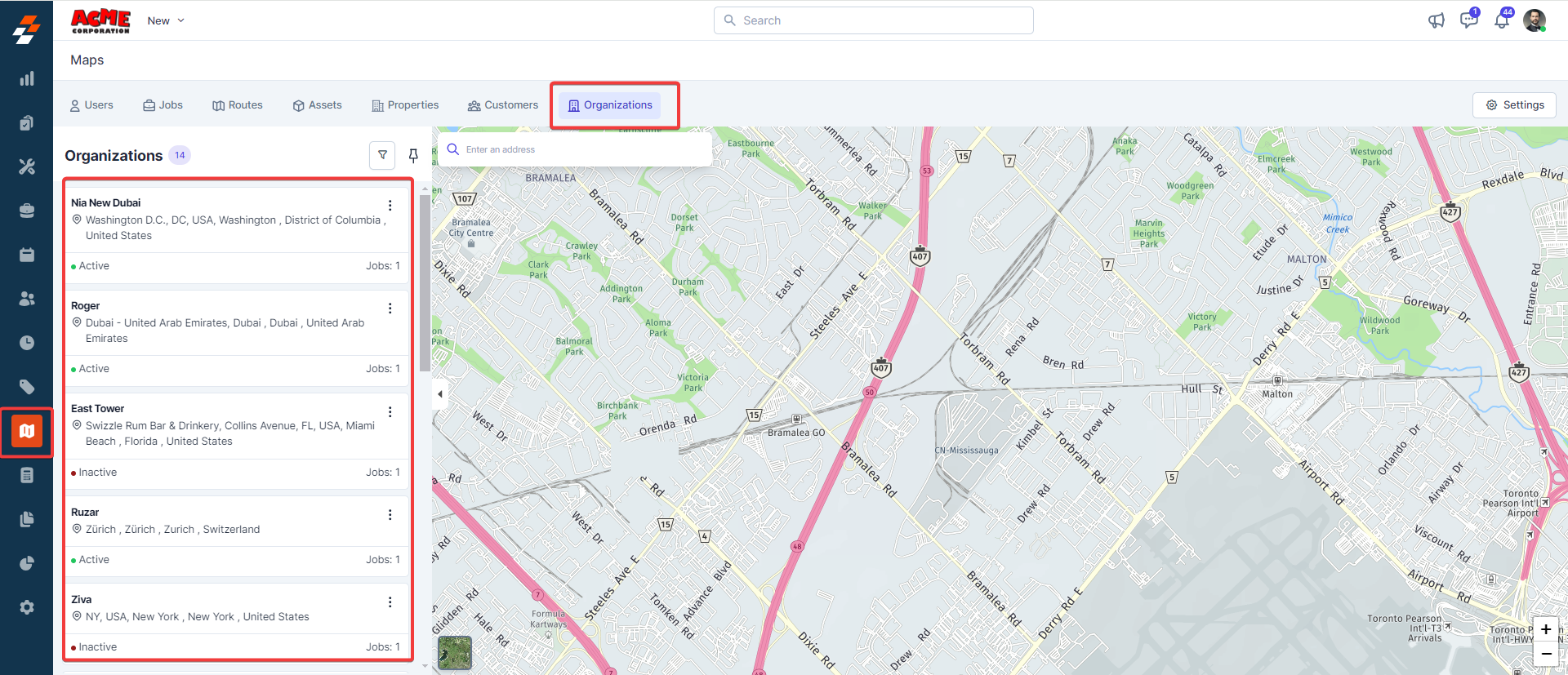Open the map Settings button
The width and height of the screenshot is (1568, 675).
click(1515, 105)
